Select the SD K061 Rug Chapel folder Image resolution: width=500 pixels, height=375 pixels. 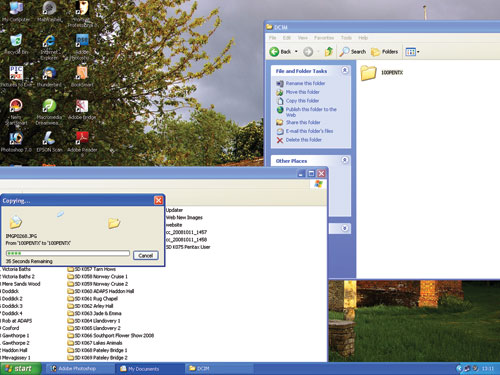(92, 298)
